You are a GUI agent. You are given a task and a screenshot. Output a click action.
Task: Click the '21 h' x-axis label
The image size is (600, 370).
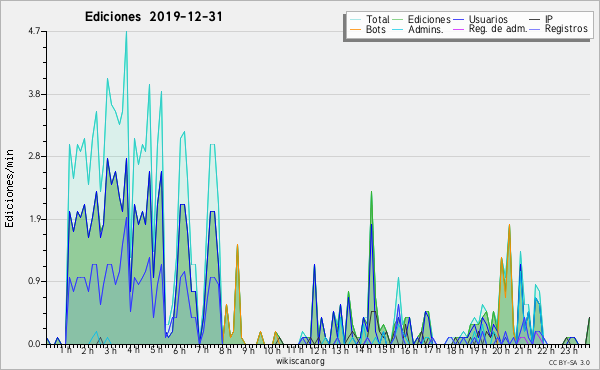pyautogui.click(x=522, y=350)
